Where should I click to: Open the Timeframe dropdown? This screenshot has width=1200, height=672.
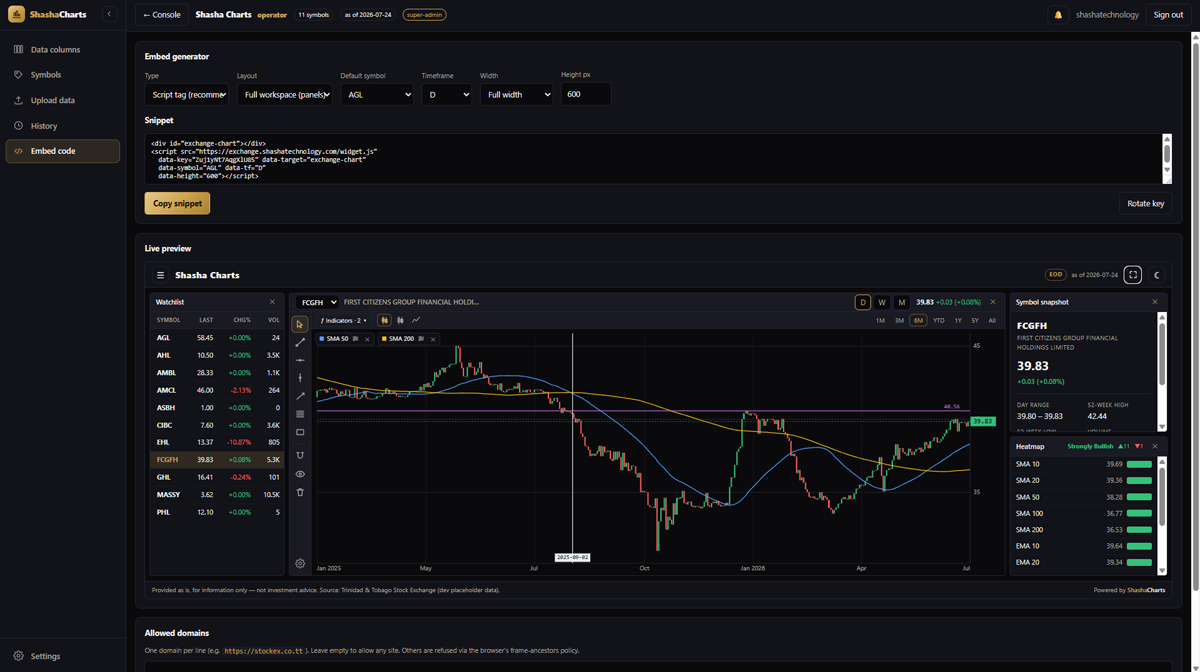(446, 94)
